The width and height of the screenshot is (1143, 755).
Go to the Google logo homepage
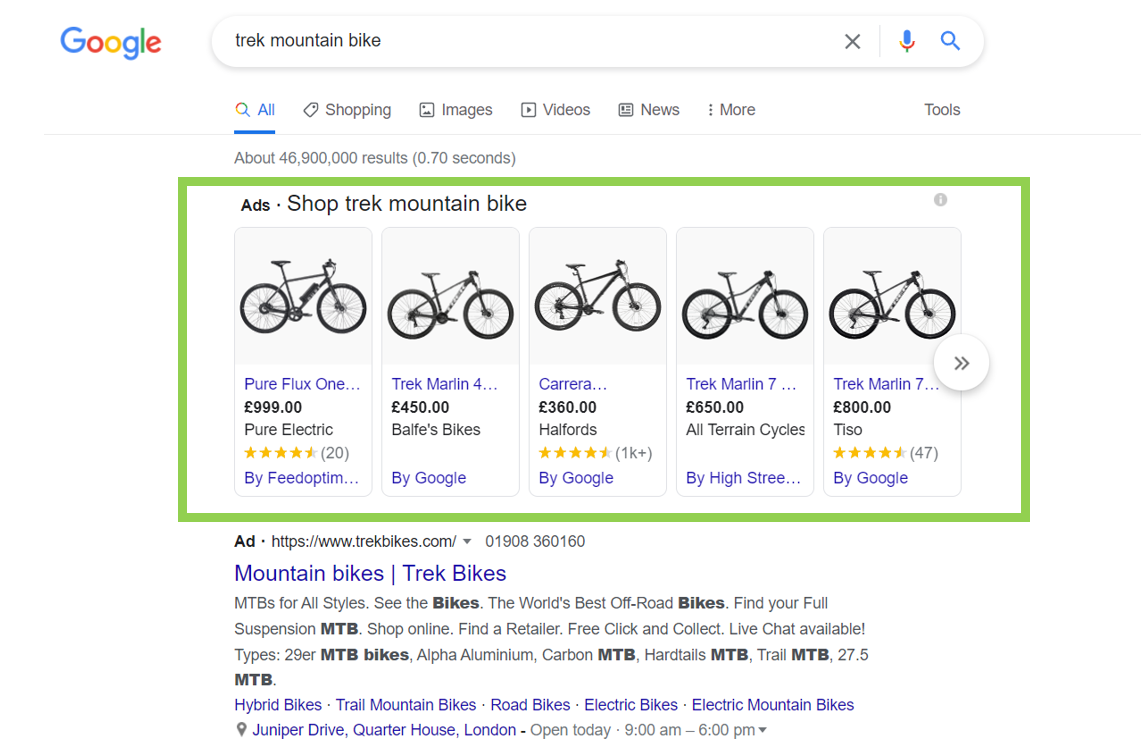[111, 42]
